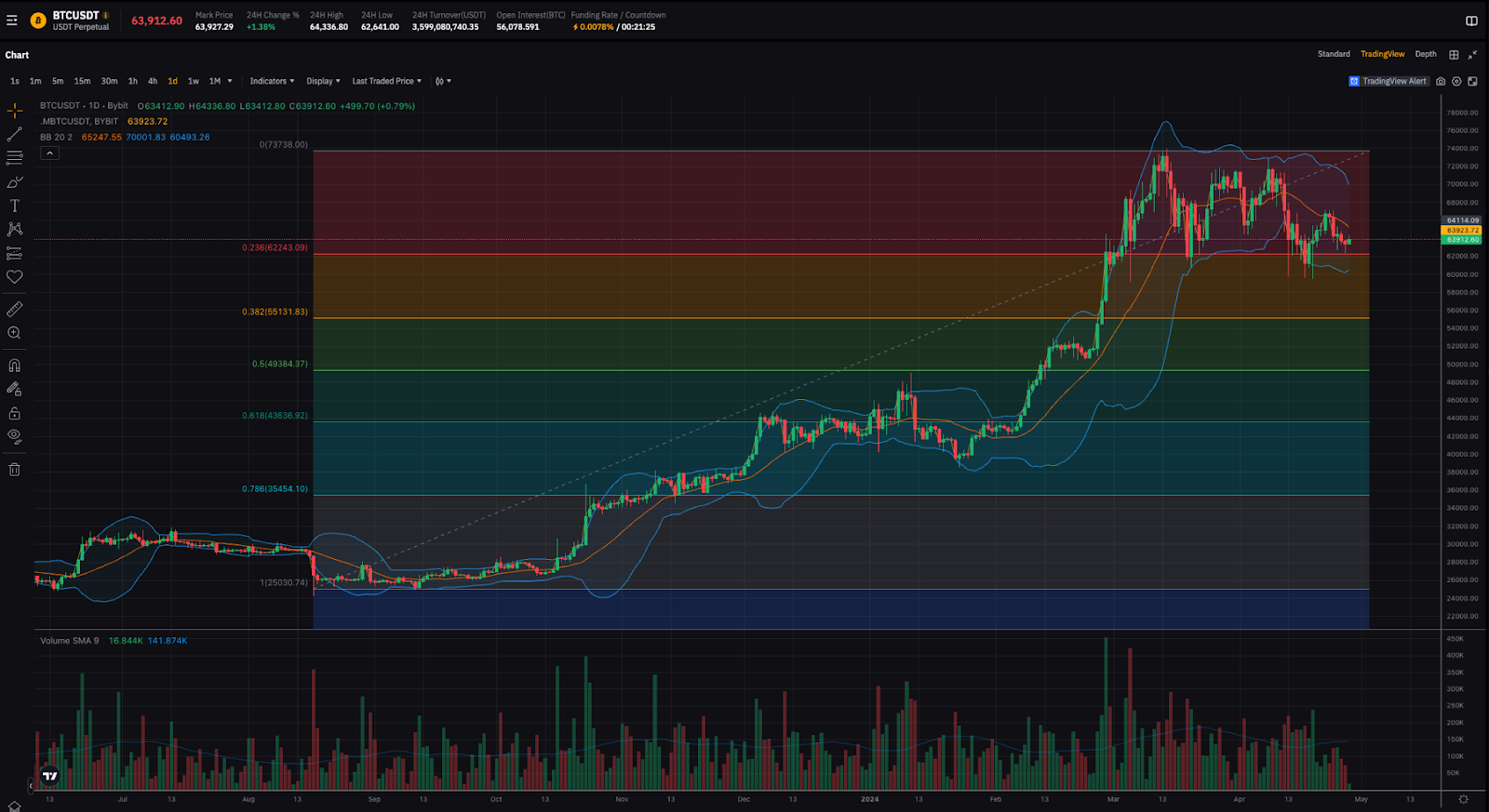The width and height of the screenshot is (1489, 812).
Task: Activate the zoom in tool
Action: click(14, 333)
